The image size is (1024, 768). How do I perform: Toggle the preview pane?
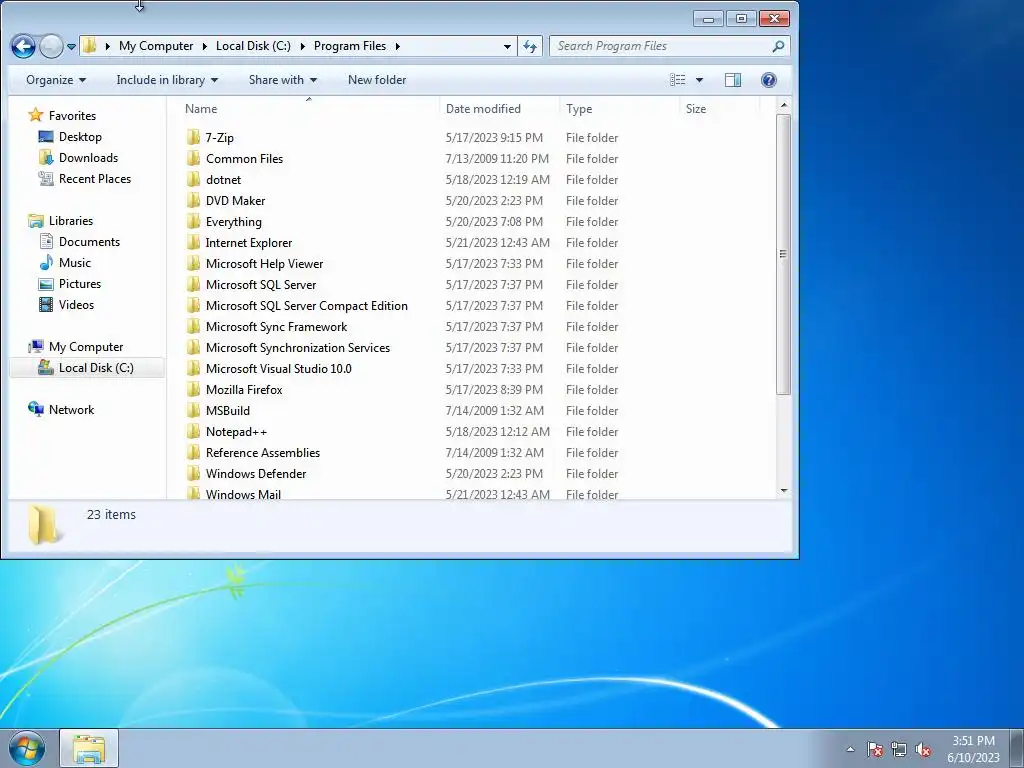733,80
